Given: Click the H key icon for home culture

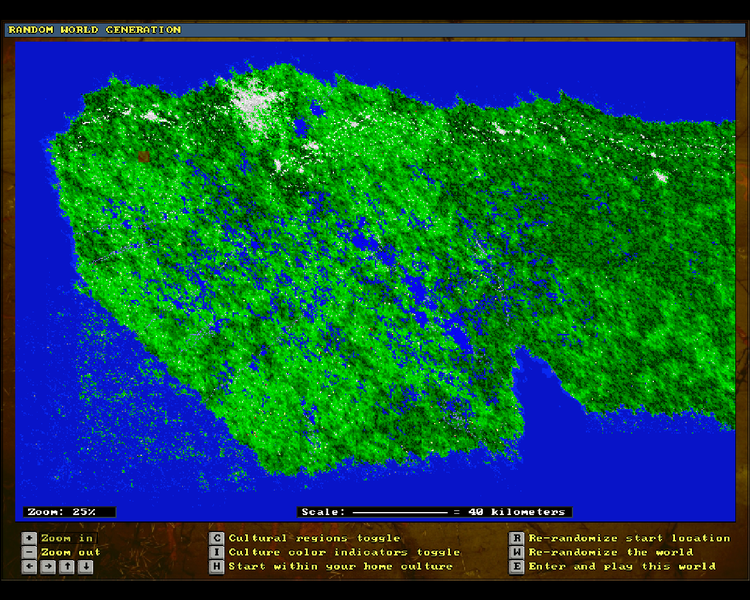Looking at the screenshot, I should click(216, 566).
